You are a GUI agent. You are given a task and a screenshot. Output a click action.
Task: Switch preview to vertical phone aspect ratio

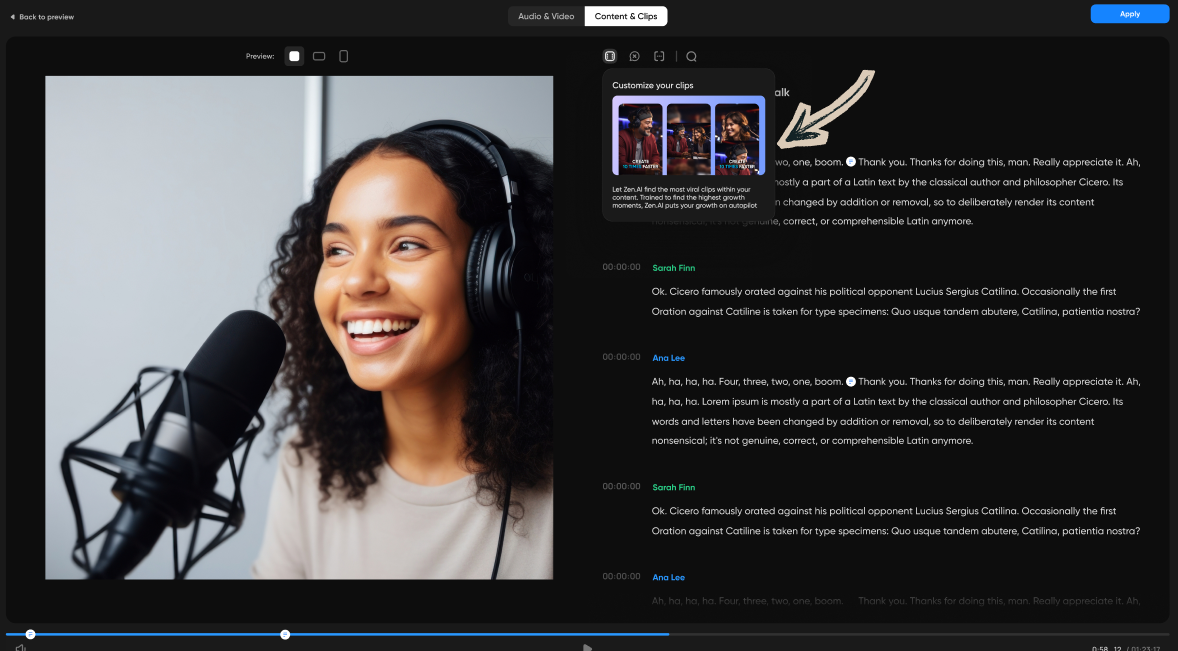click(343, 56)
